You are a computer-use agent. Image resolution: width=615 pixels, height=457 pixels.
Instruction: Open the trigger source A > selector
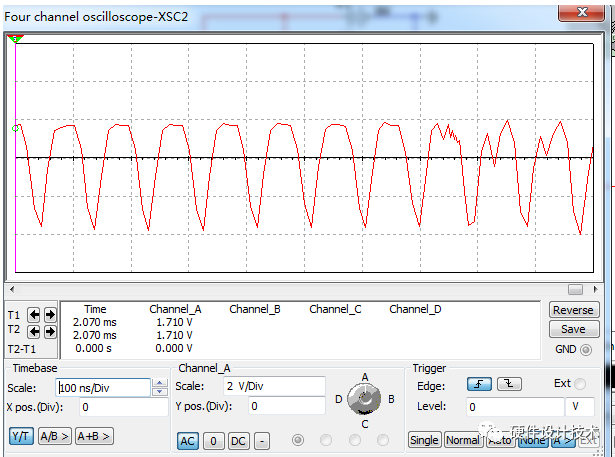pos(563,440)
